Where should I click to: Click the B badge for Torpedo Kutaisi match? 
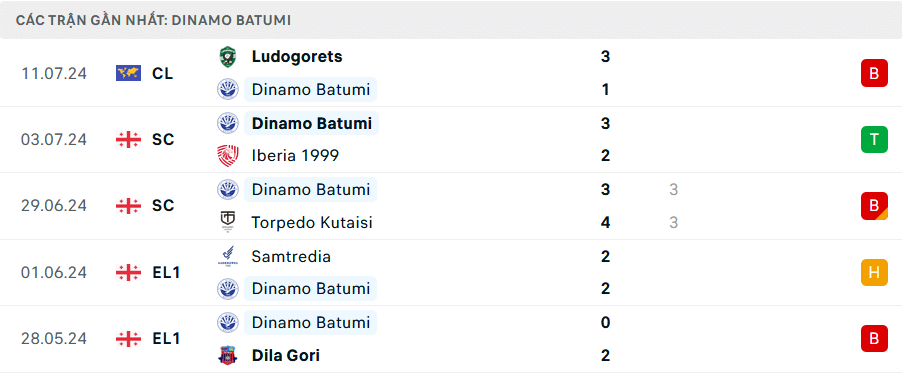(874, 206)
